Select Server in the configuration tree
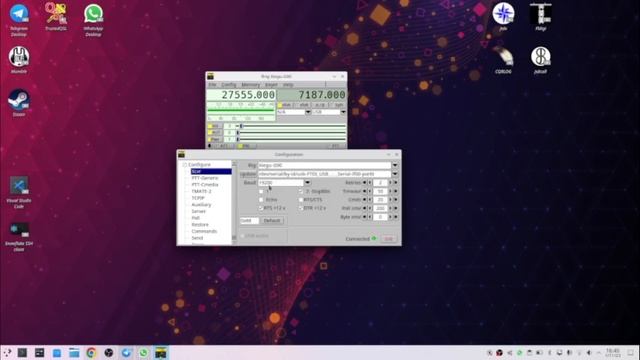This screenshot has width=640, height=360. click(199, 211)
